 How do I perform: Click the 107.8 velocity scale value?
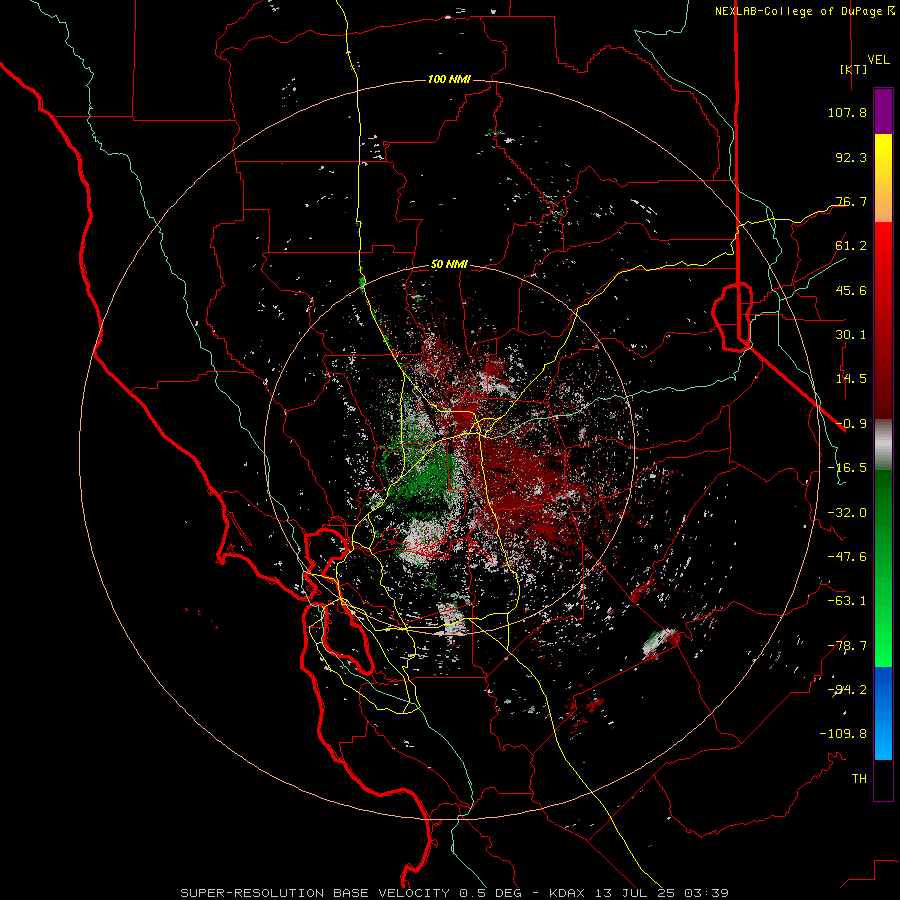(x=847, y=112)
